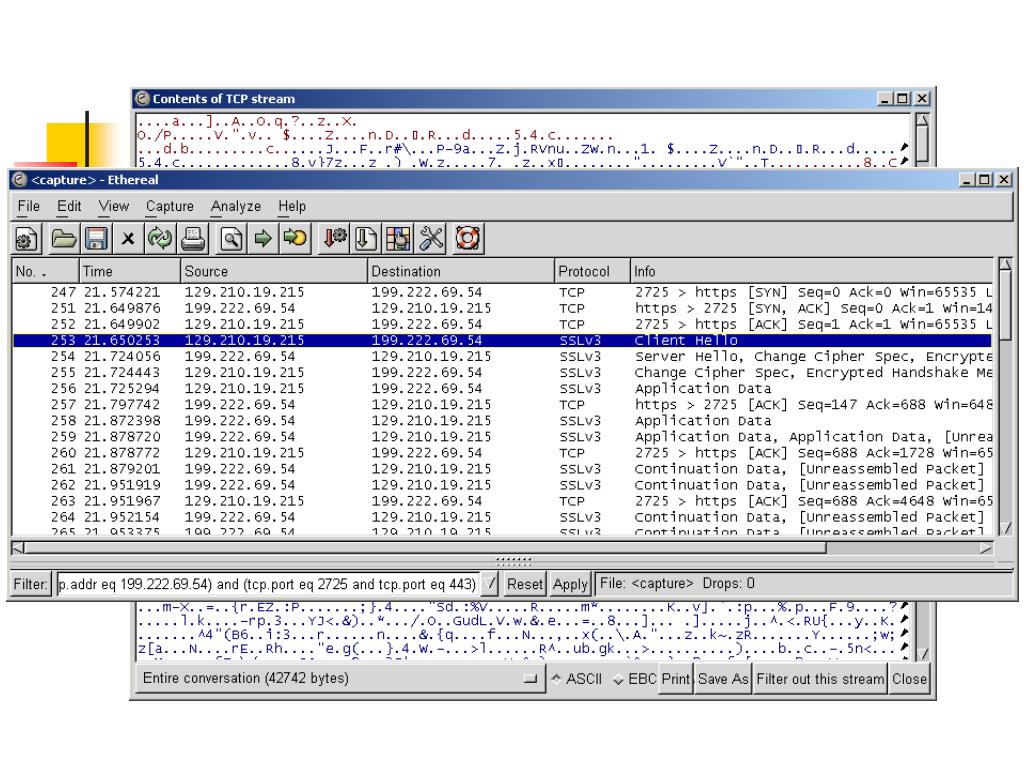Viewport: 1024px width, 768px height.
Task: Select packet 255 Change Cipher Spec row
Action: pos(502,372)
